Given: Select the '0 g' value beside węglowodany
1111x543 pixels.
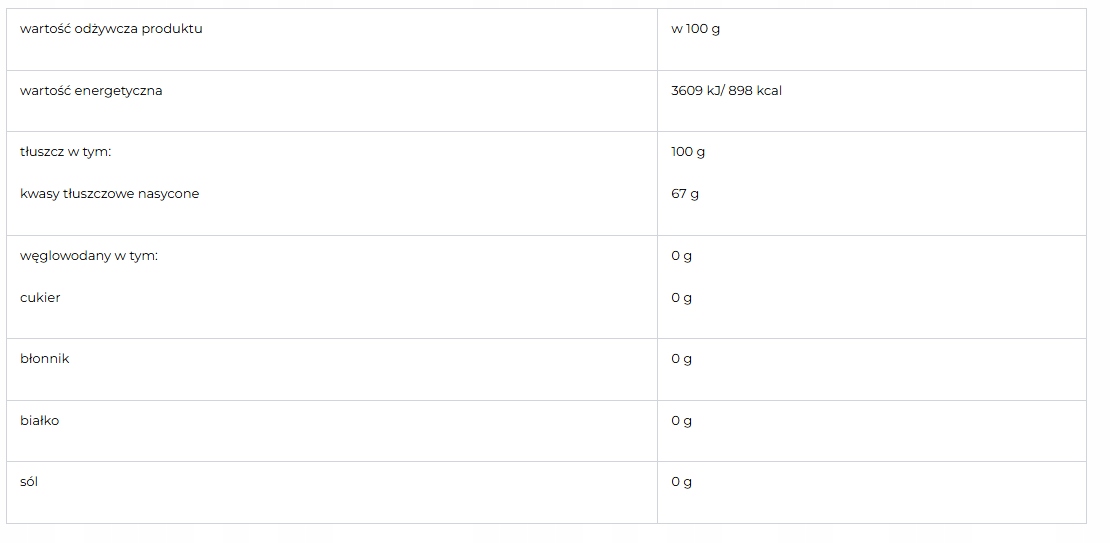Looking at the screenshot, I should tap(681, 256).
